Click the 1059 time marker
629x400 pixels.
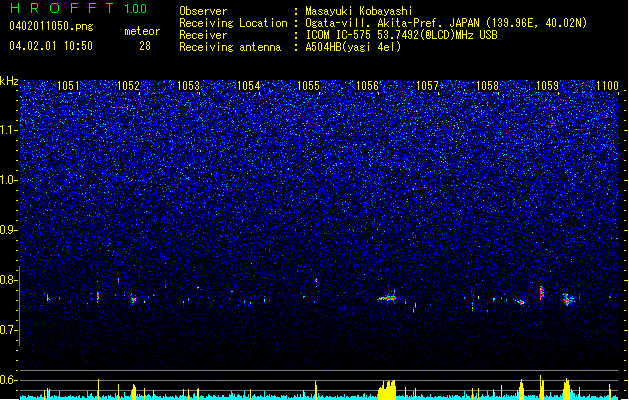tap(547, 86)
